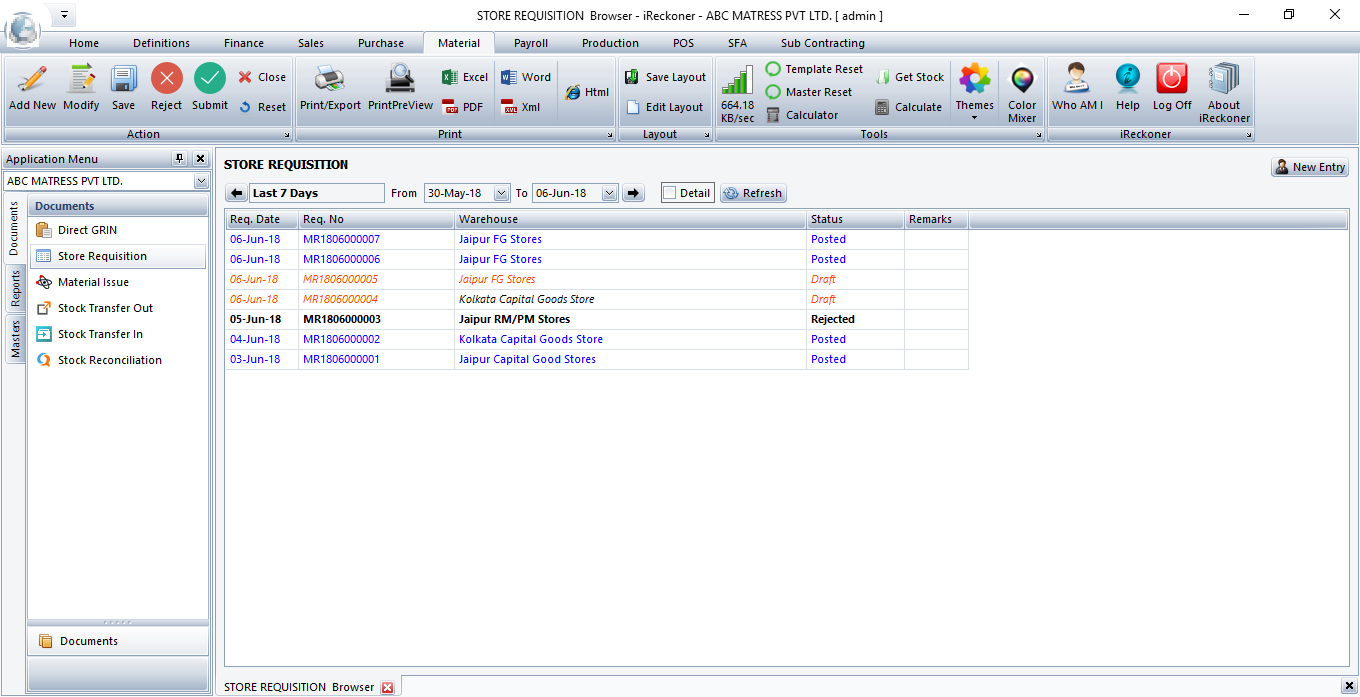Select the Master Reset radio option

(773, 92)
